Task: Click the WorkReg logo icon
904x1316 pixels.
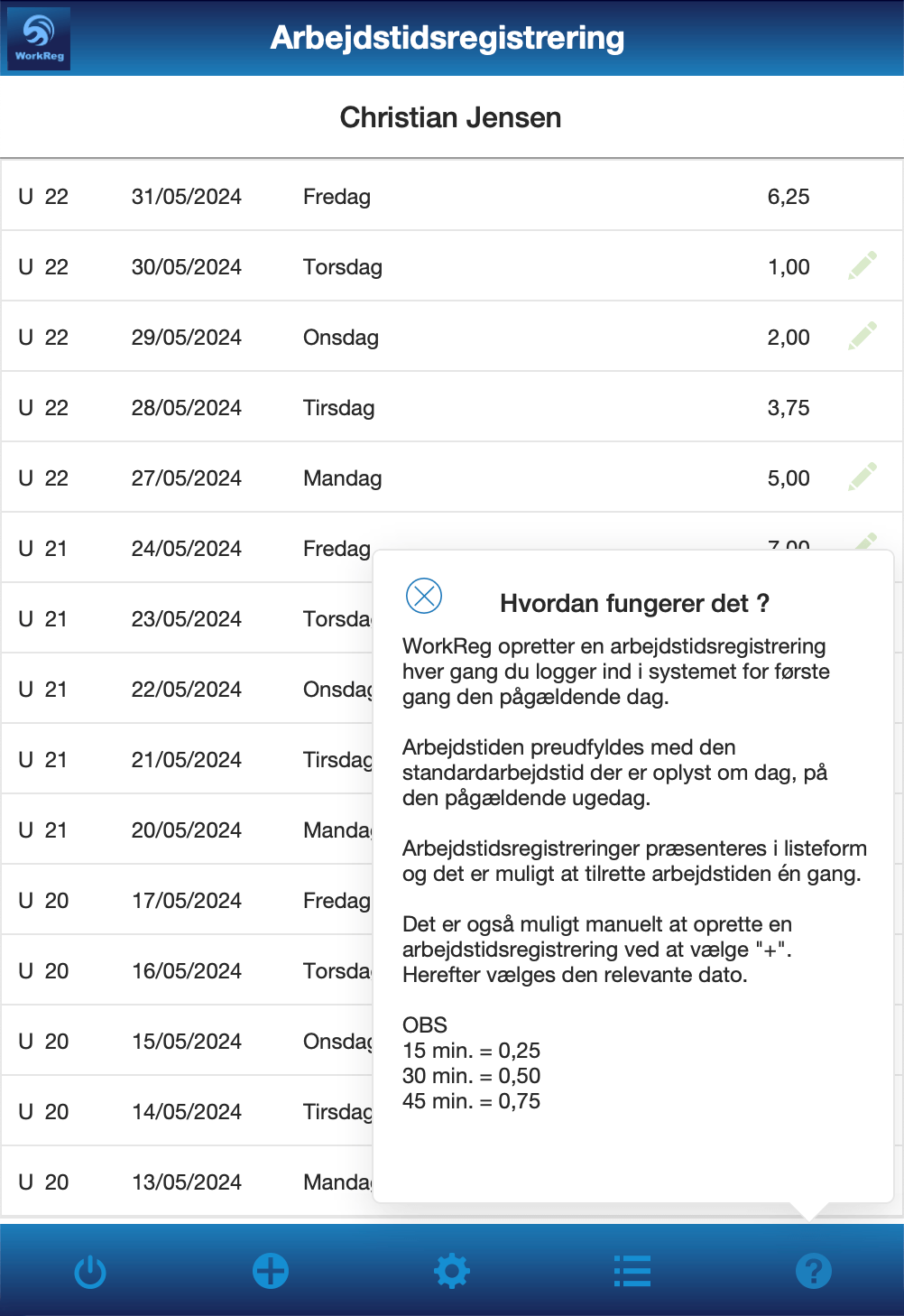Action: tap(39, 39)
